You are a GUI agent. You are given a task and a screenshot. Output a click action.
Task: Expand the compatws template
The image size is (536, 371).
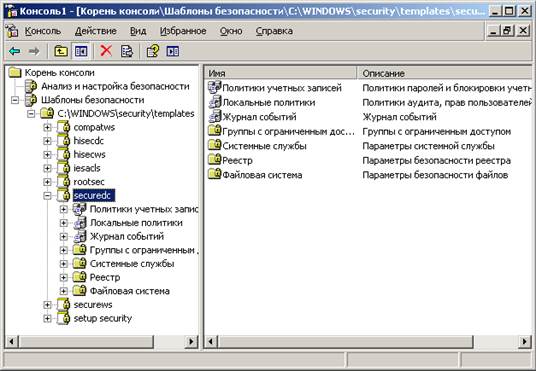pyautogui.click(x=48, y=128)
